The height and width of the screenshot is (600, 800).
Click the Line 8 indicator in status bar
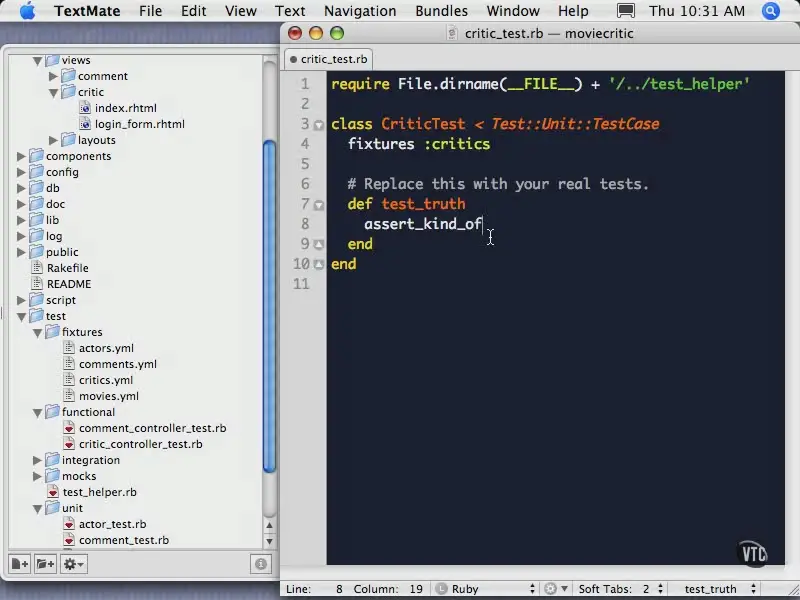[x=314, y=589]
